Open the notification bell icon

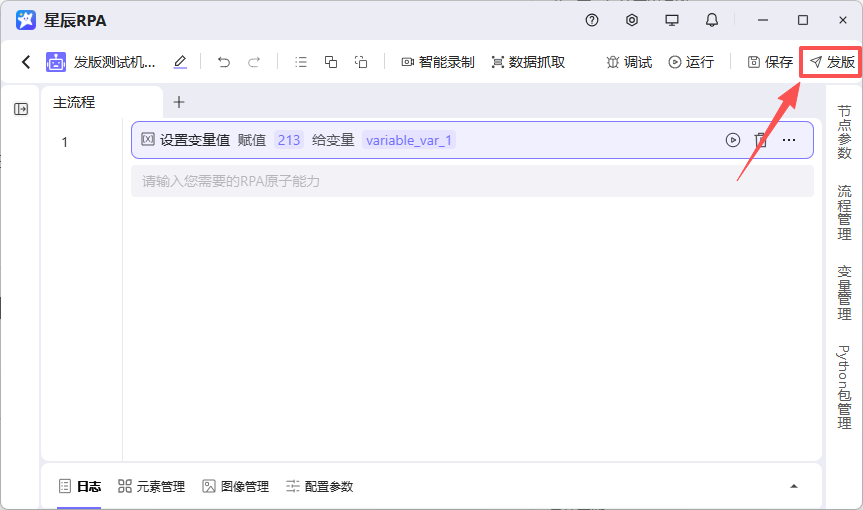[712, 20]
